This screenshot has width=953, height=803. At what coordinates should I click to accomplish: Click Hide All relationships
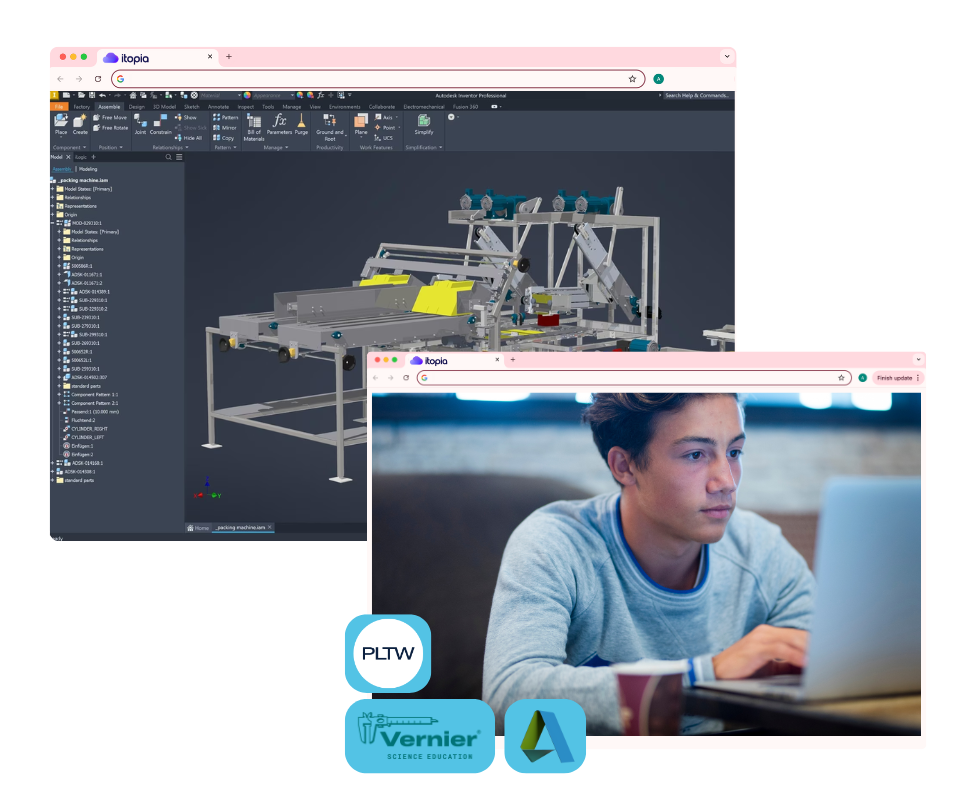(188, 138)
